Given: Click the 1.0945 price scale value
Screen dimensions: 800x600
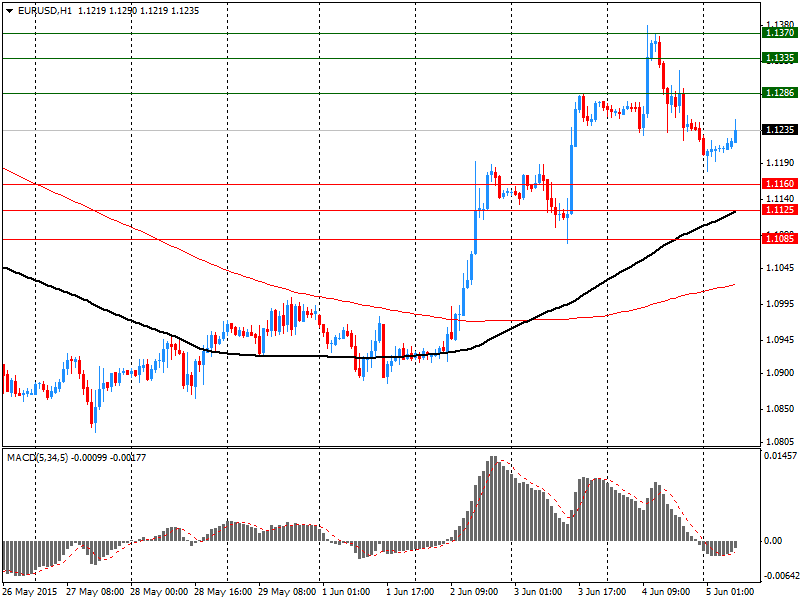Looking at the screenshot, I should coord(781,340).
